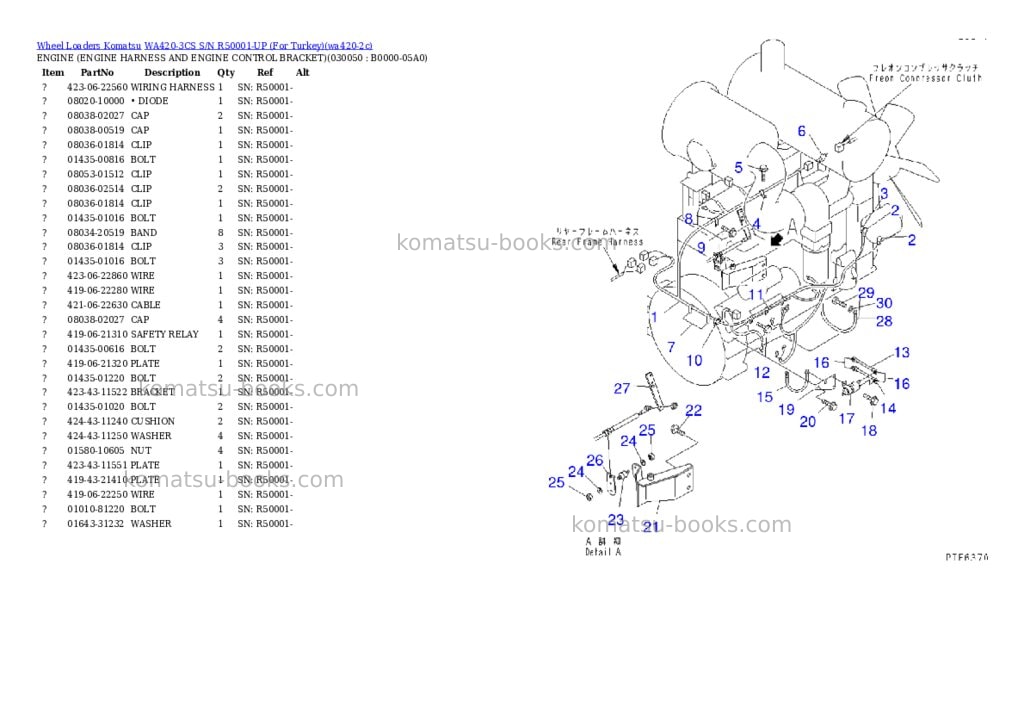
Task: Select part number 01435-01020
Action: pos(95,407)
